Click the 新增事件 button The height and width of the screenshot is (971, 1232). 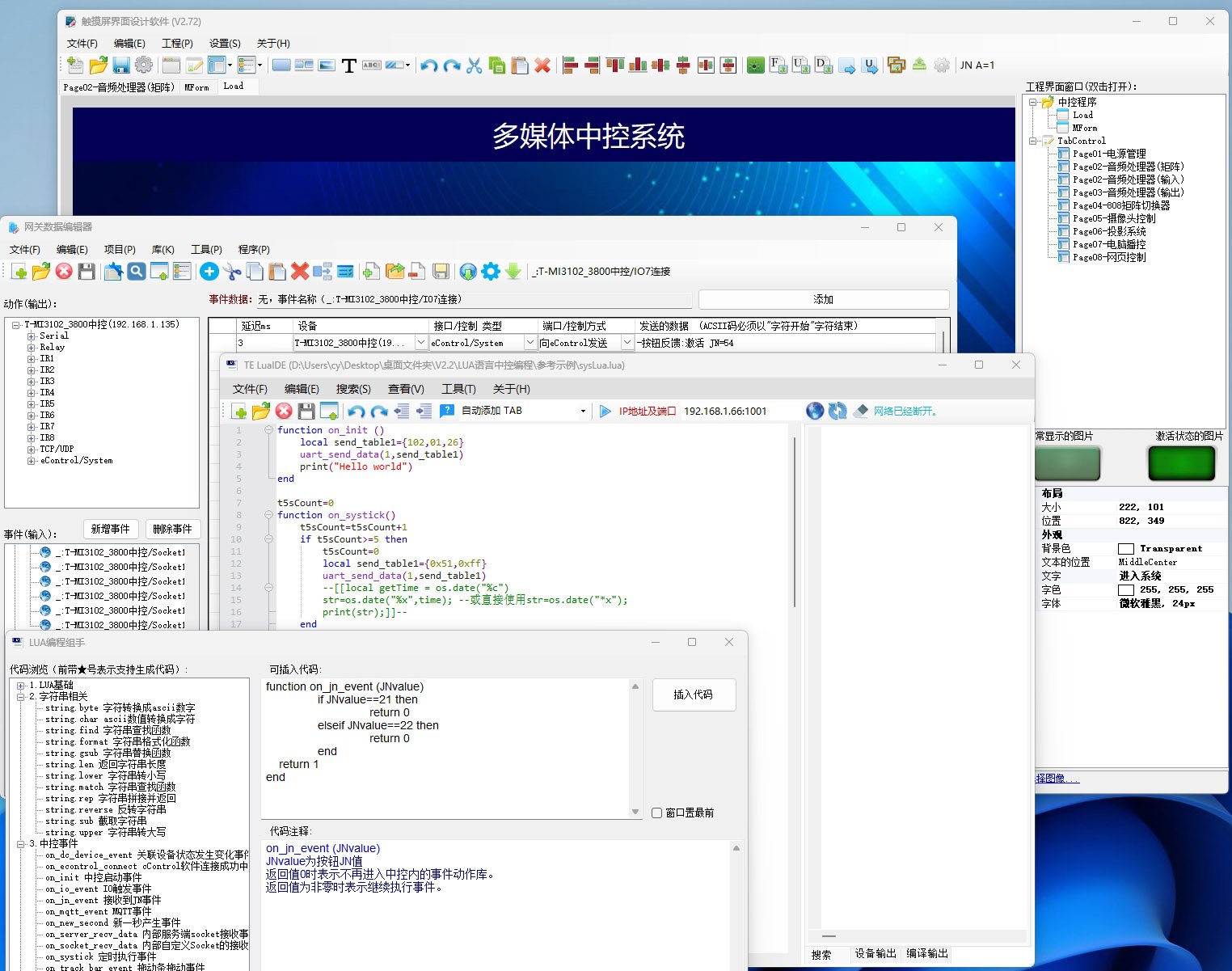(111, 529)
